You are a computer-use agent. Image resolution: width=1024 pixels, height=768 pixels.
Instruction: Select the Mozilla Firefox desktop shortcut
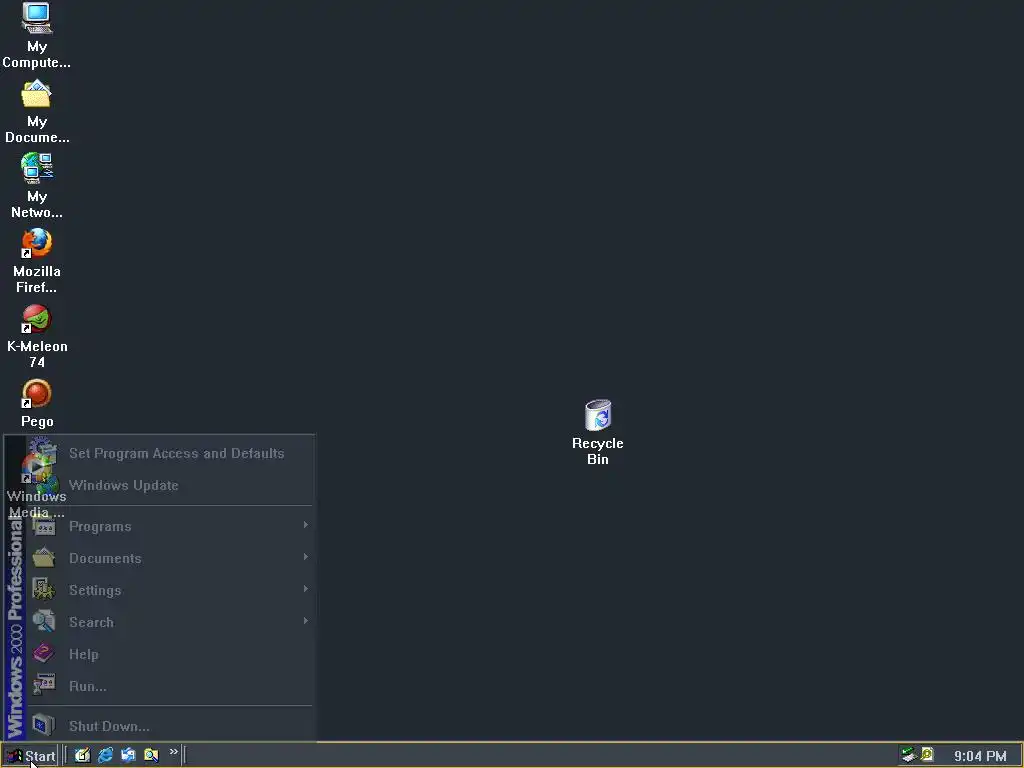click(x=37, y=260)
